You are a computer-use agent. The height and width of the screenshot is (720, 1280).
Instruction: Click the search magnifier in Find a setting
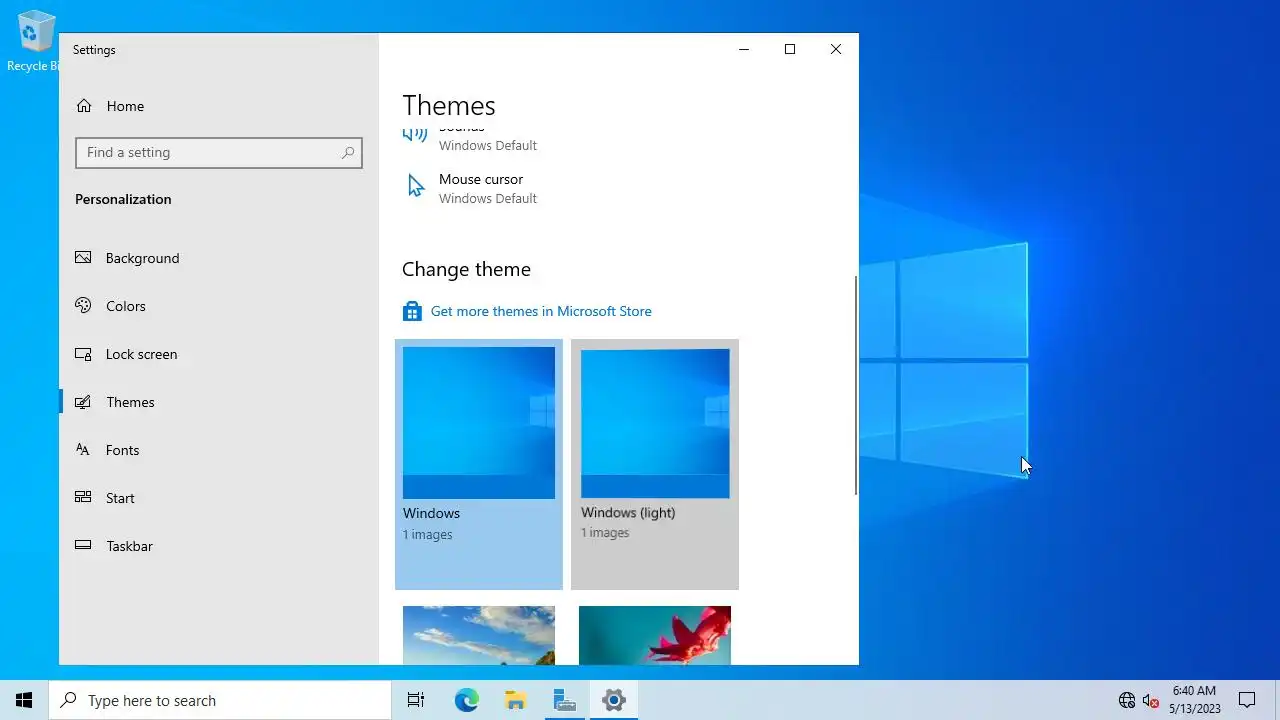click(x=348, y=153)
